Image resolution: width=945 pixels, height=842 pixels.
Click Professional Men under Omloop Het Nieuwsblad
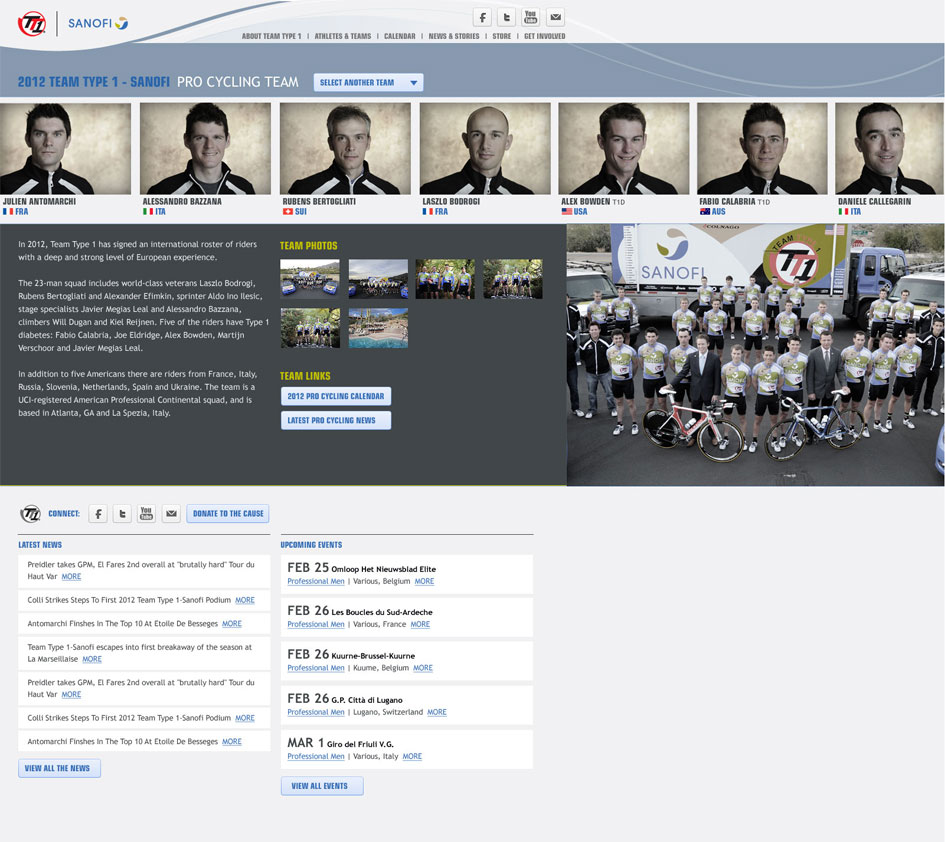pos(316,582)
